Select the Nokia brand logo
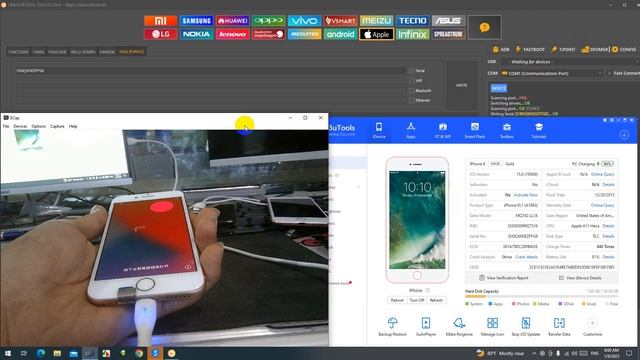 point(196,34)
